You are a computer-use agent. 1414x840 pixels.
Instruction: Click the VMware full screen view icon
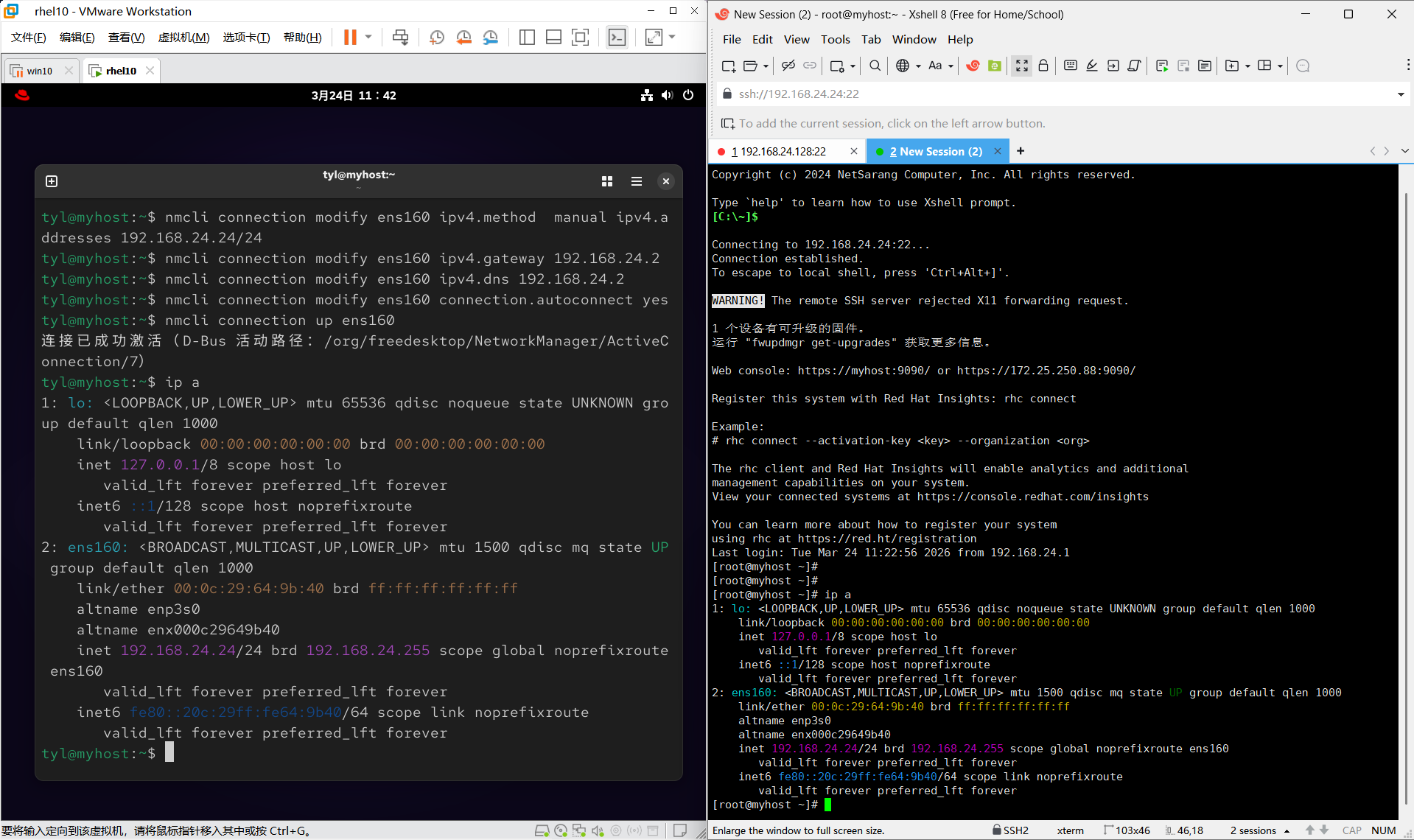[x=581, y=37]
